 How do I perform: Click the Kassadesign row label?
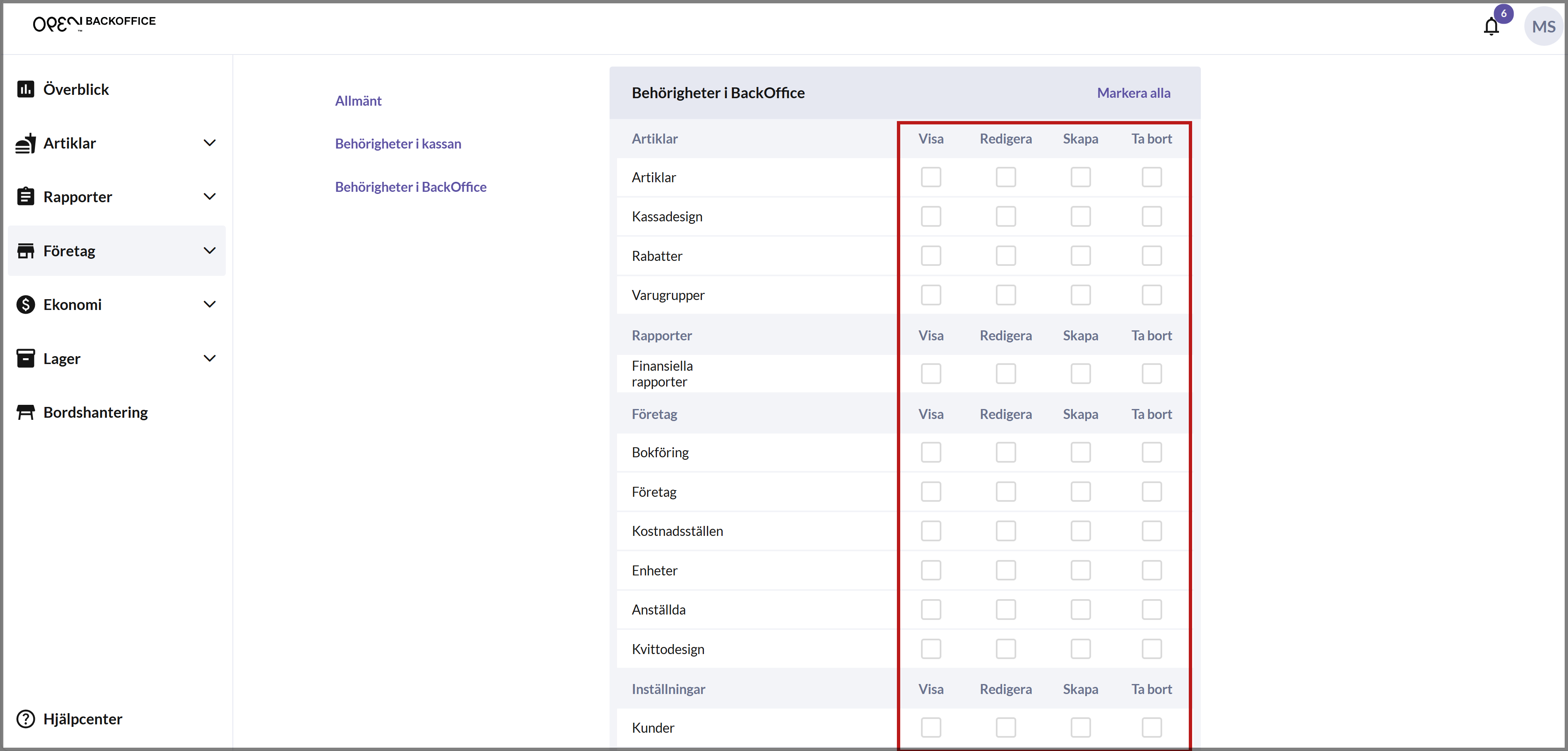(x=667, y=217)
